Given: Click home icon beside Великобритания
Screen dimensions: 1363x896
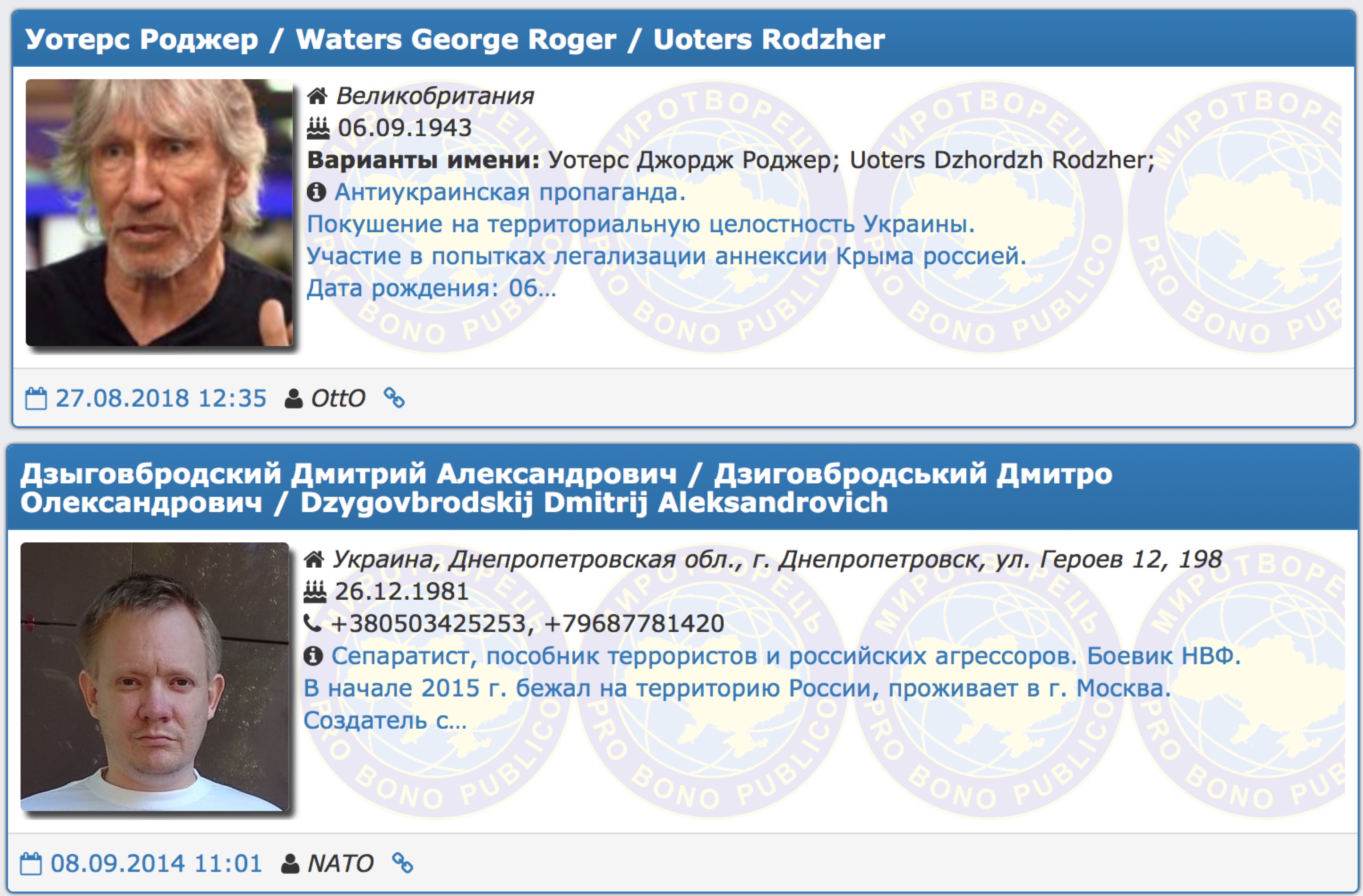Looking at the screenshot, I should [x=317, y=96].
